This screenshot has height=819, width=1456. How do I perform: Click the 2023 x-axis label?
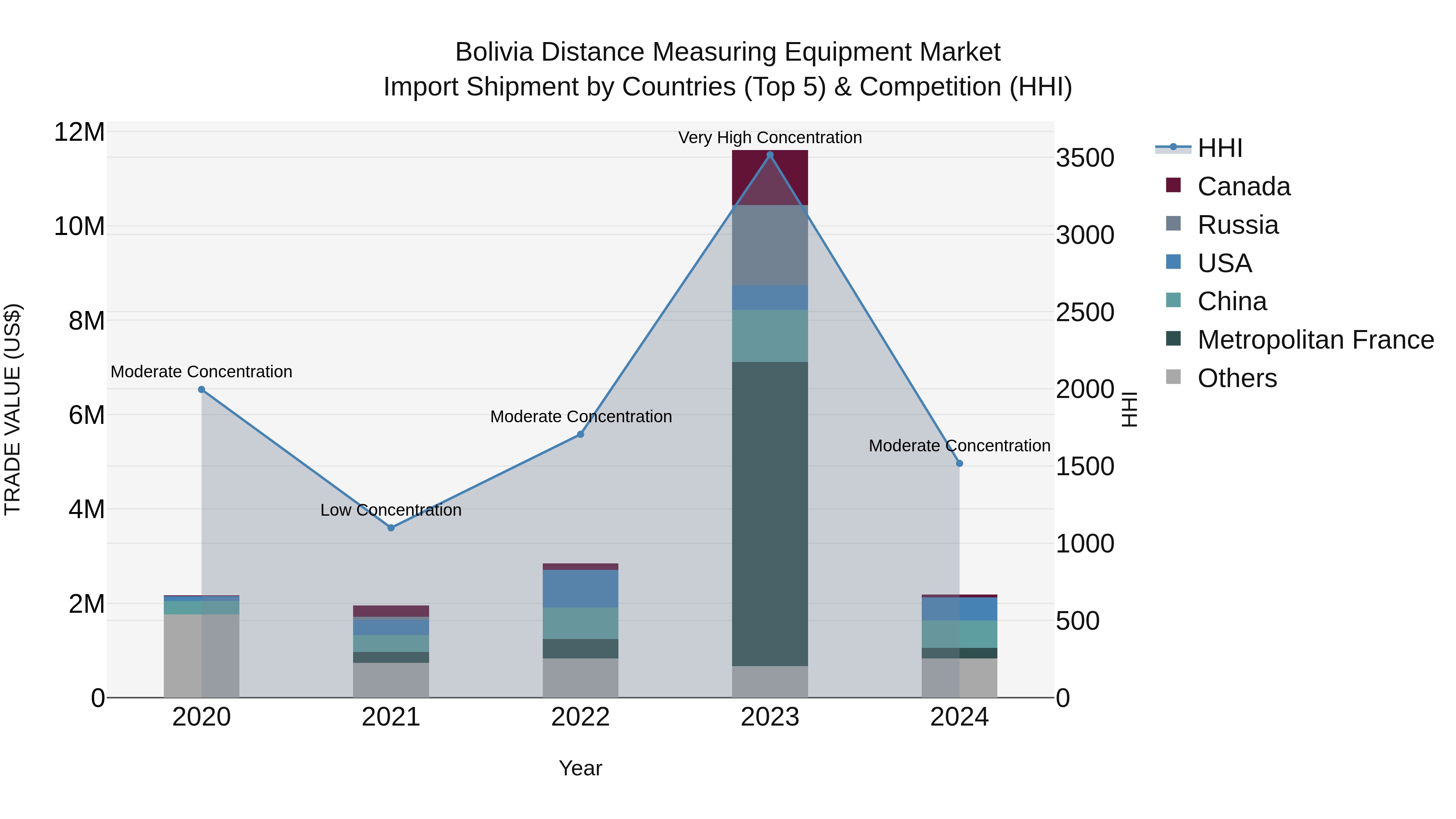[770, 717]
